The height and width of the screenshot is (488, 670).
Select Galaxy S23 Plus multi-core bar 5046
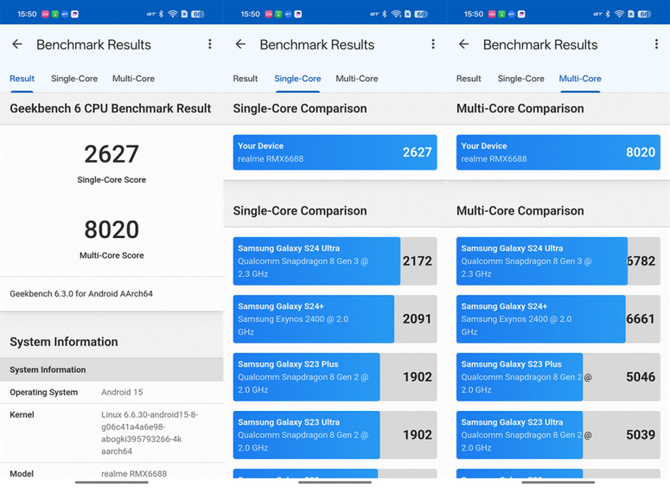coord(558,377)
